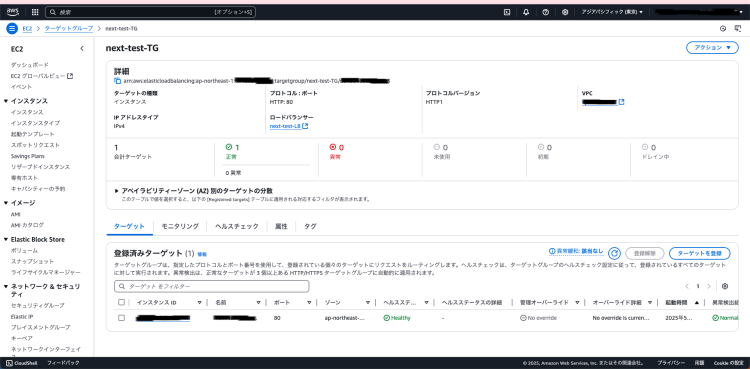Click the Healthy status cell
The width and height of the screenshot is (750, 369).
pos(397,318)
